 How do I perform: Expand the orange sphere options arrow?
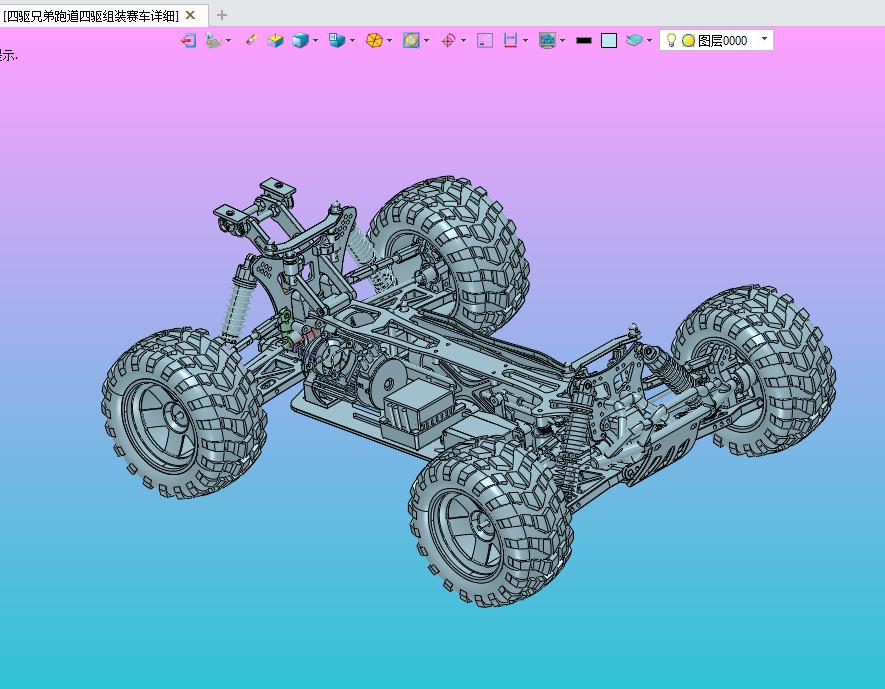[389, 41]
